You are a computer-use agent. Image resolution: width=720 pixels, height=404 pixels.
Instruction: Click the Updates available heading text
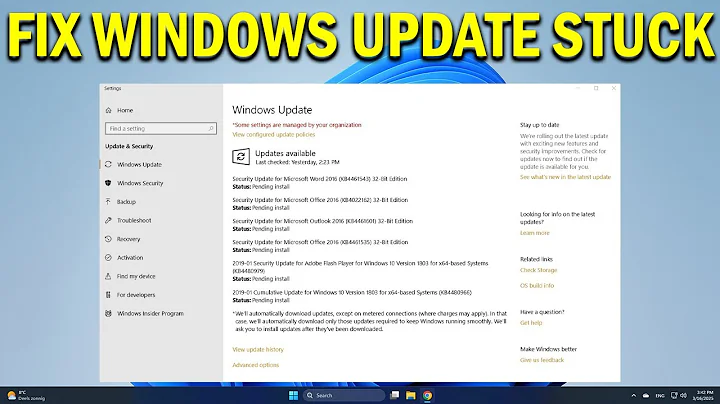[285, 153]
